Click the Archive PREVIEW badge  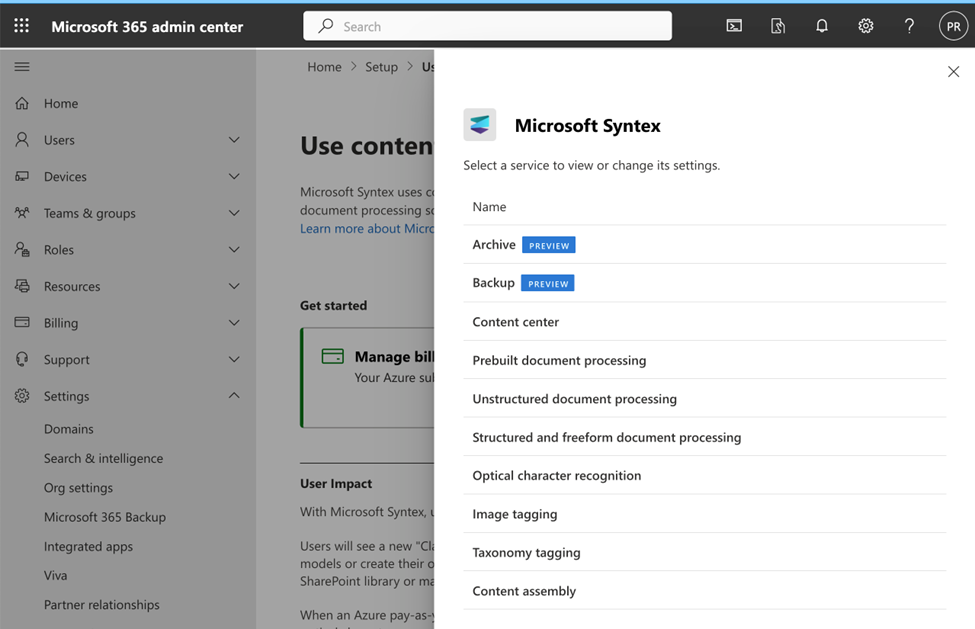(548, 245)
